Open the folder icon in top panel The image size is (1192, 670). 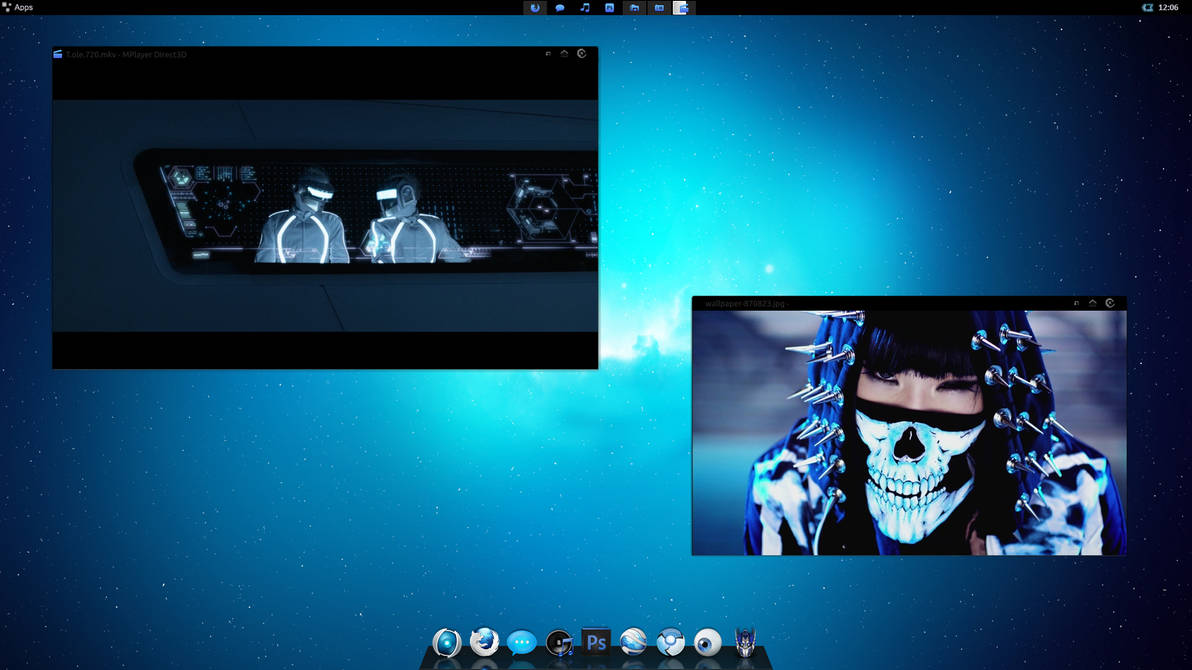tap(634, 8)
